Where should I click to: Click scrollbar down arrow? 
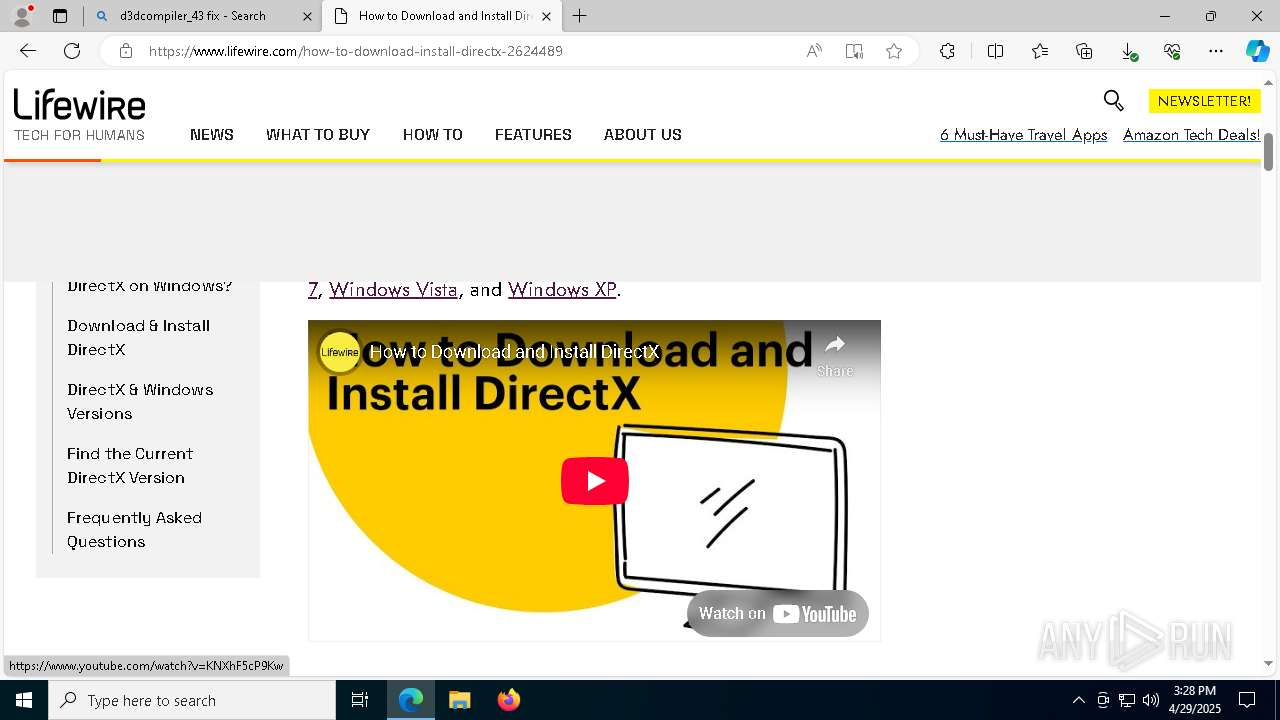[x=1269, y=663]
